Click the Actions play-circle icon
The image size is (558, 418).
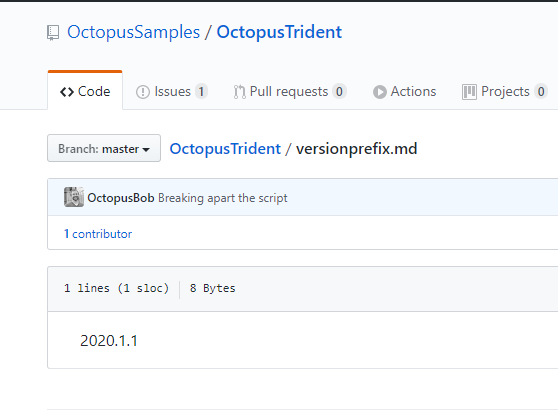click(380, 92)
